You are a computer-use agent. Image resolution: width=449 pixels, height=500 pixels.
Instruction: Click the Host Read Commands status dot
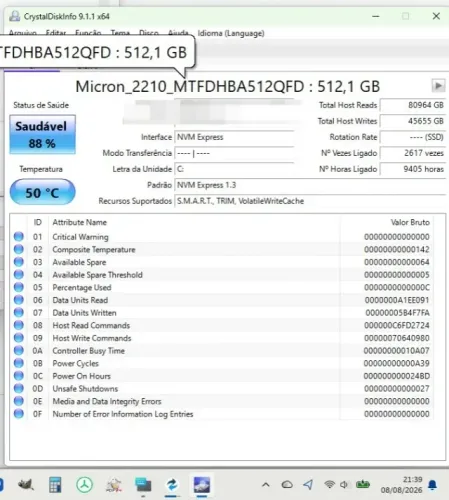pos(19,325)
